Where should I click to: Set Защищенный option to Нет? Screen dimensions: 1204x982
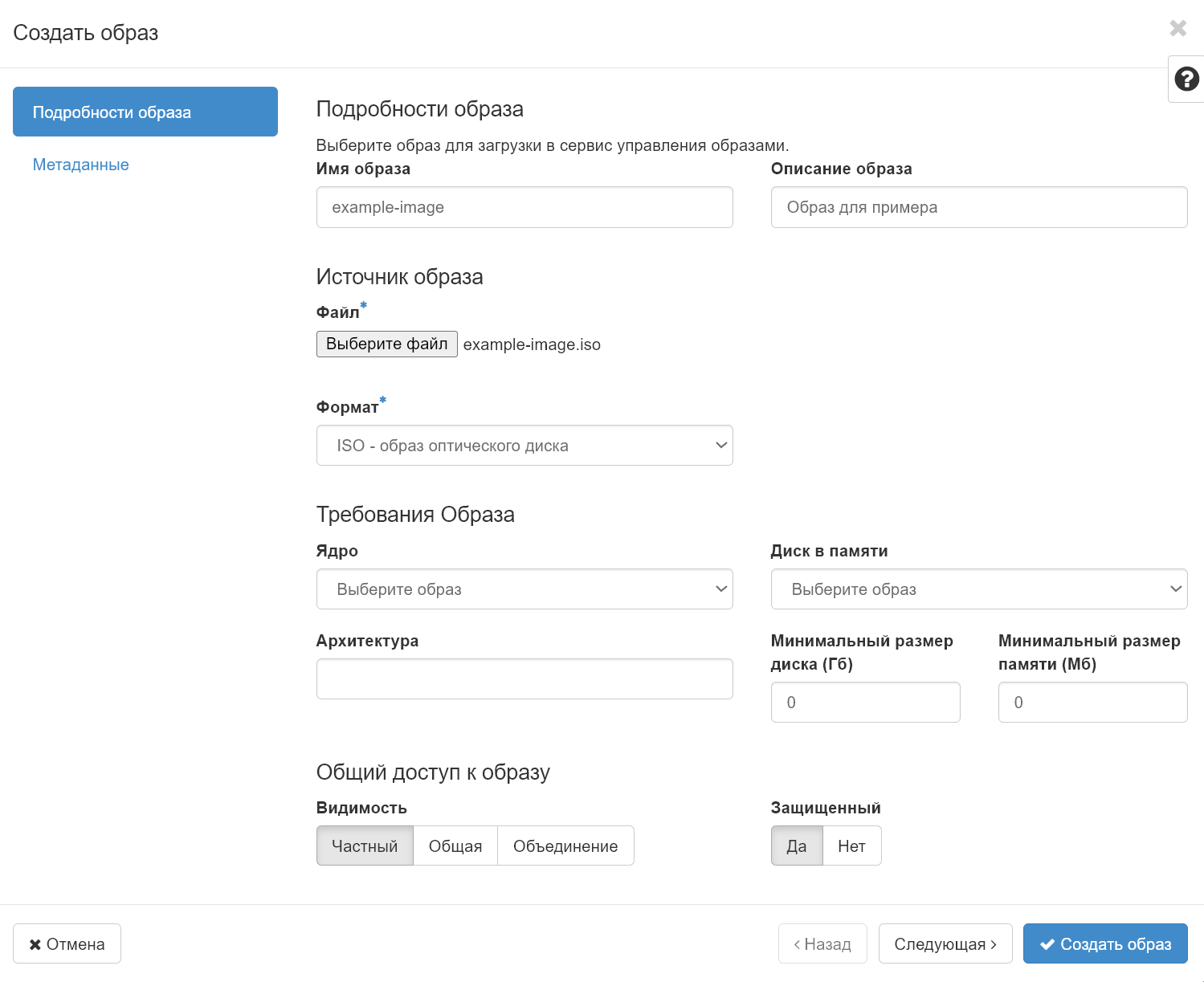tap(851, 845)
